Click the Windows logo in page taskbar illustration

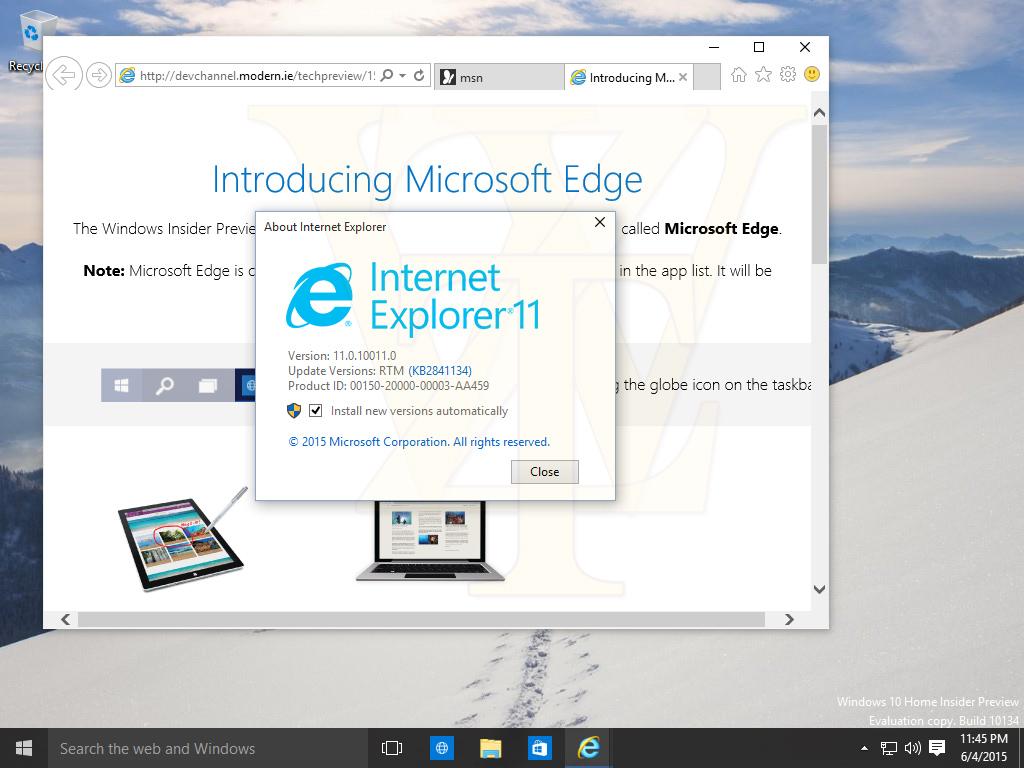121,385
